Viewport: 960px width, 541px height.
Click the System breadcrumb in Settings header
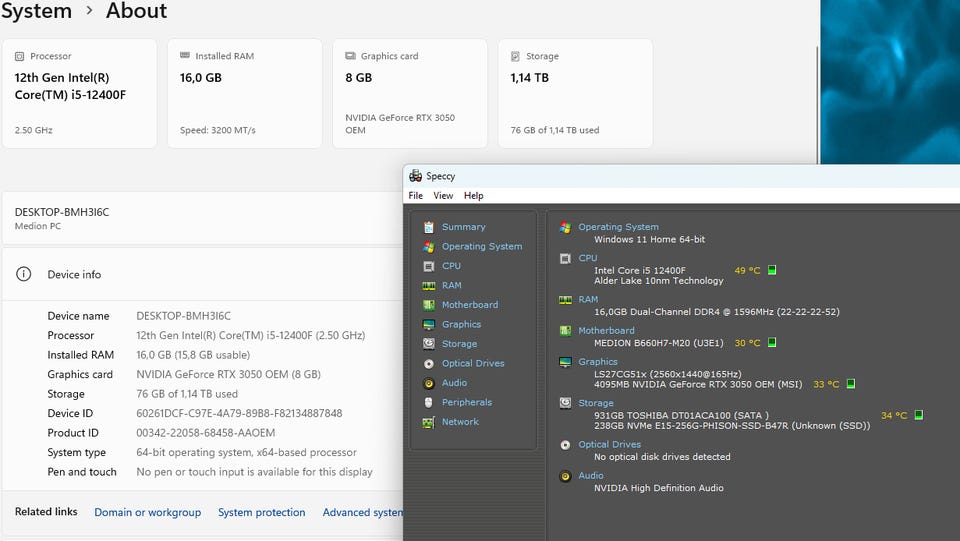36,11
